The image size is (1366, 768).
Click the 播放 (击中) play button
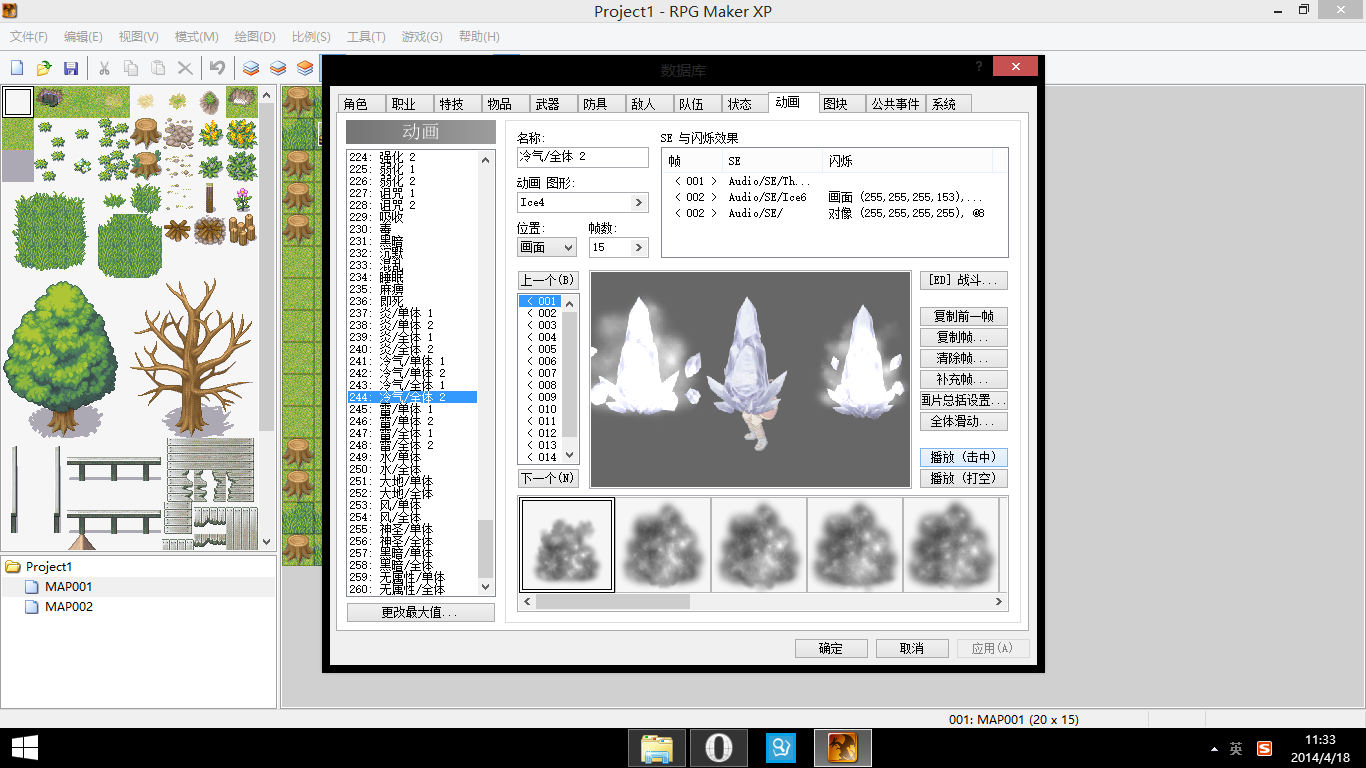tap(963, 457)
